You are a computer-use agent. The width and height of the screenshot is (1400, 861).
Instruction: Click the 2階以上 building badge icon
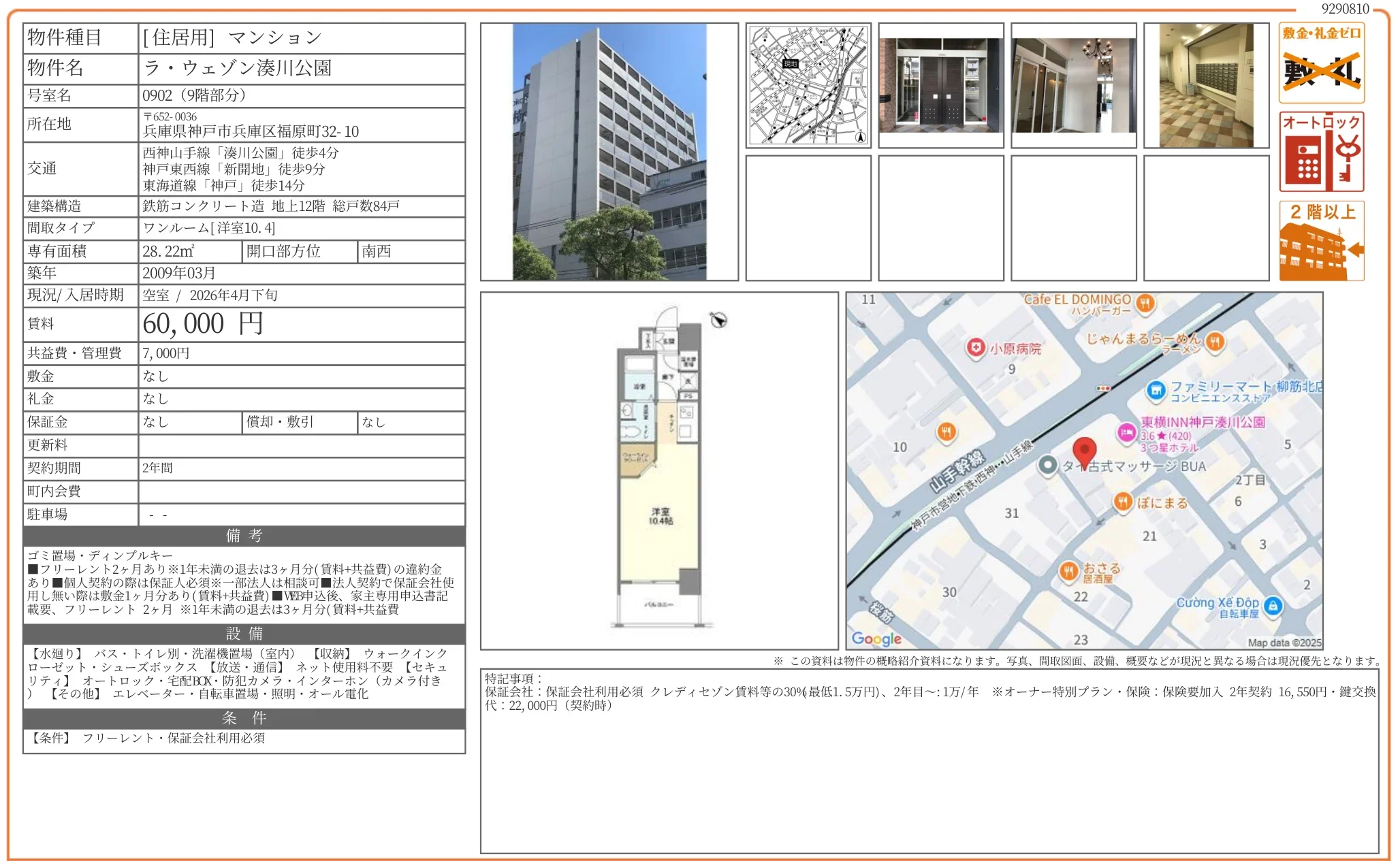(1321, 240)
